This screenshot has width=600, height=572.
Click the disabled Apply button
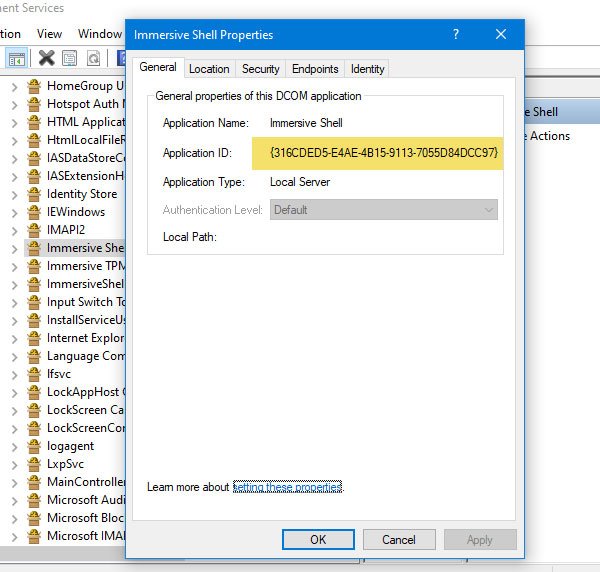coord(480,539)
